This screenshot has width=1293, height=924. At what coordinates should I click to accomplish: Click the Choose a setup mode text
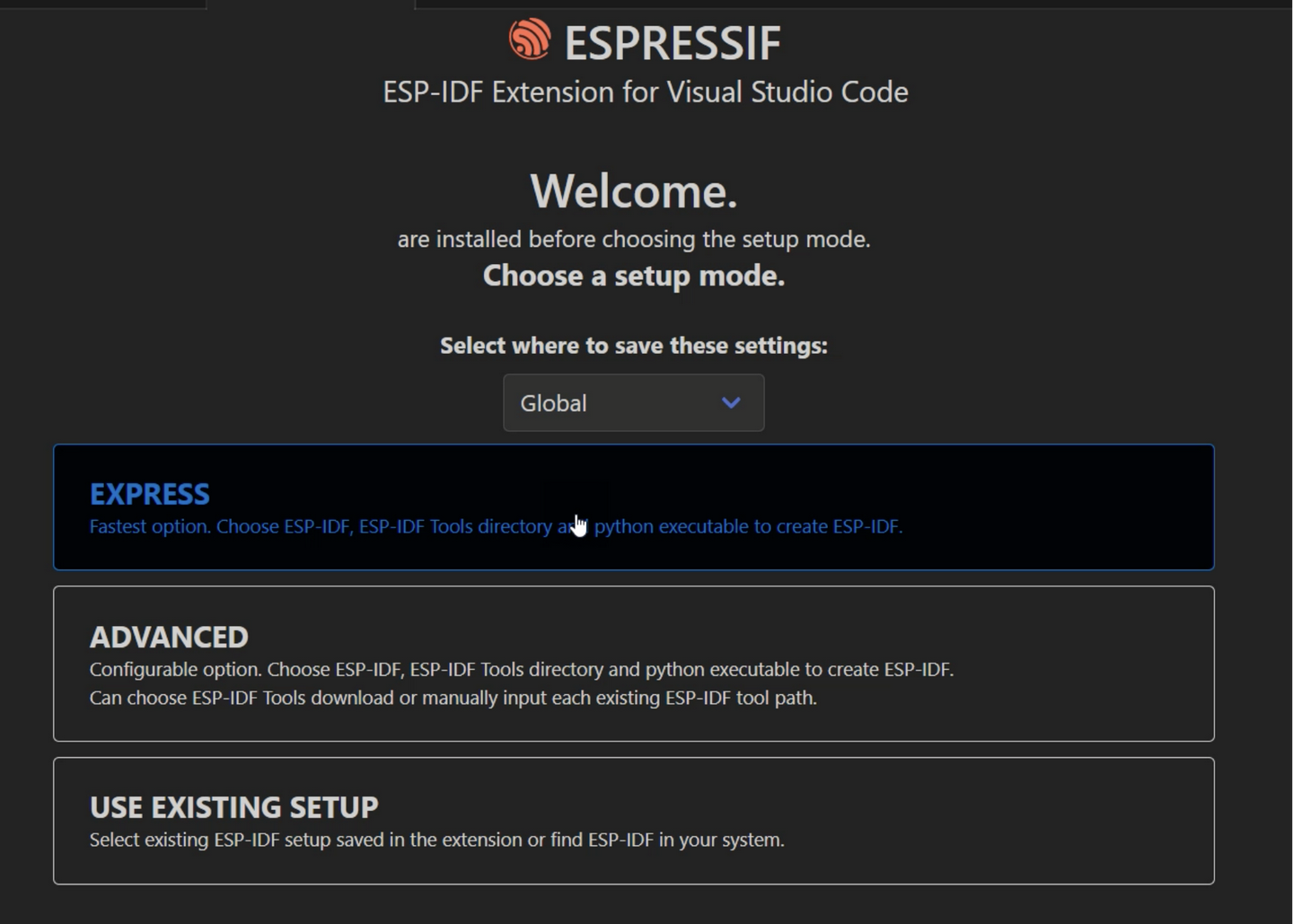(633, 276)
